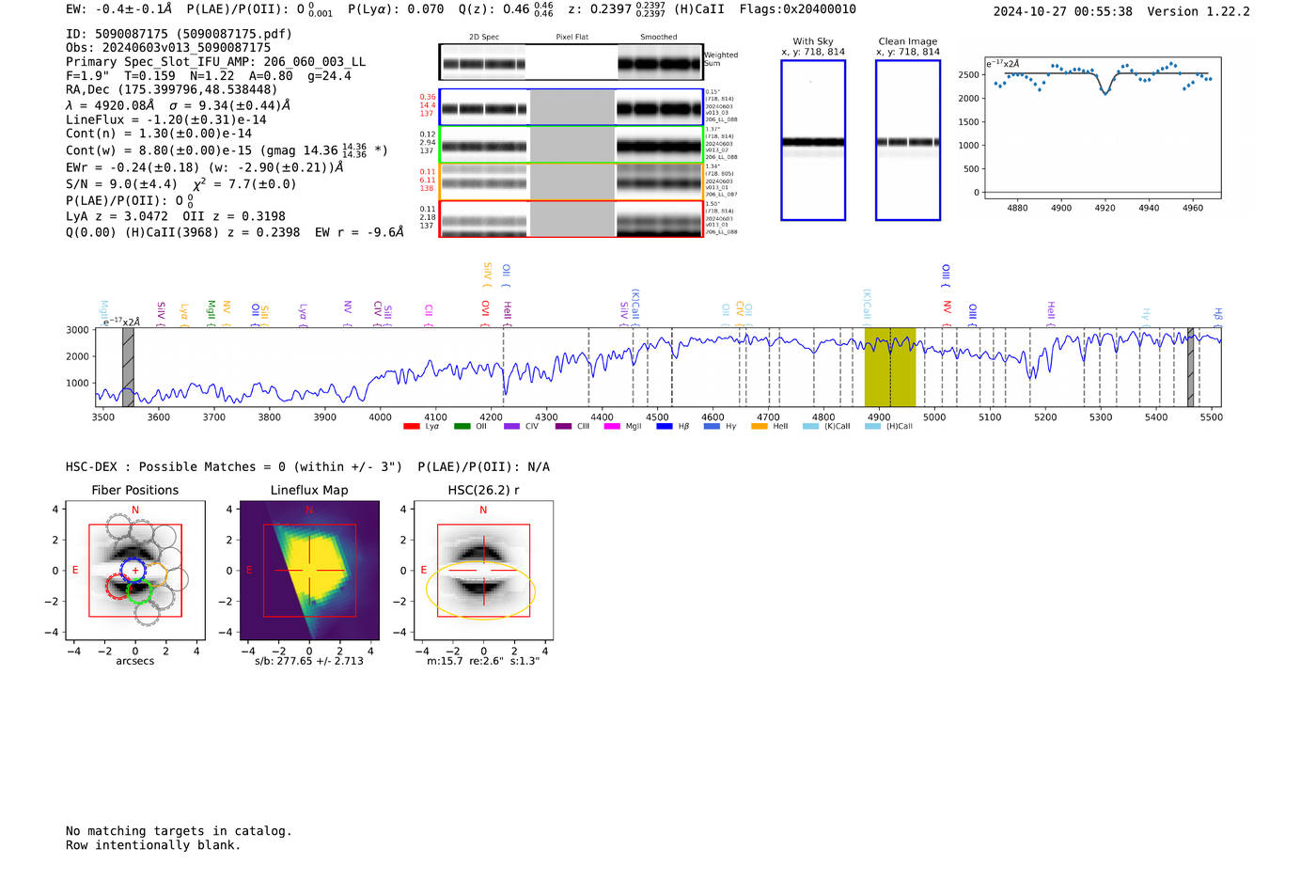The width and height of the screenshot is (1316, 896).
Task: Select the Clean Image 2D cutout
Action: pos(908,140)
